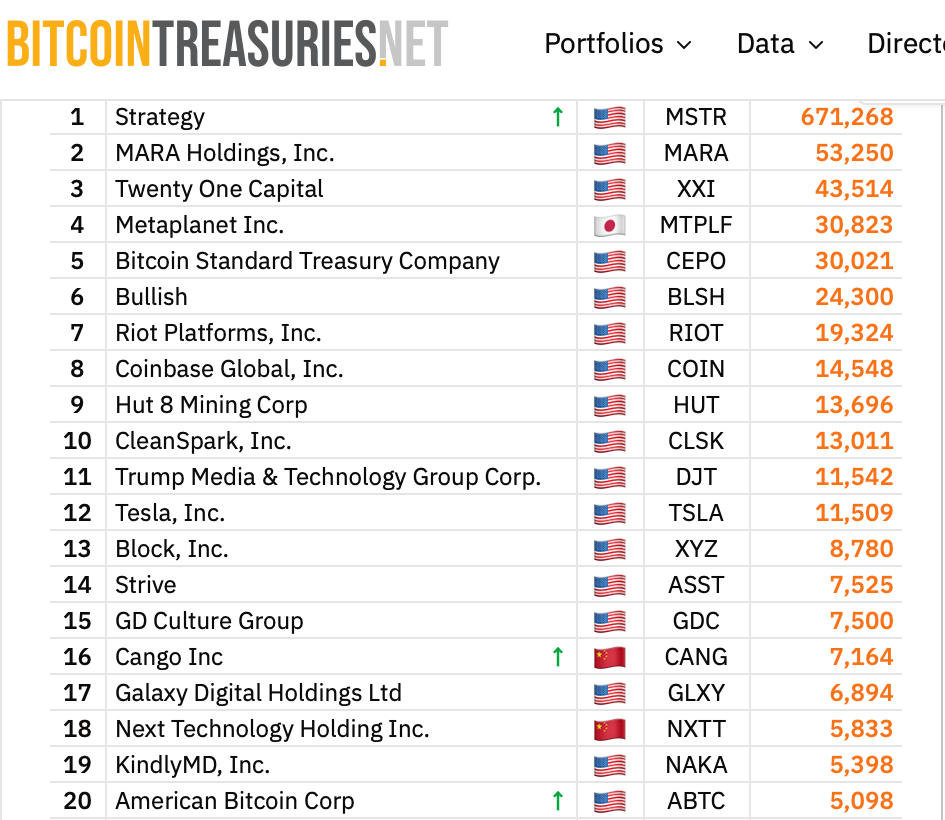The image size is (945, 820).
Task: Click the green up arrow beside Strategy
Action: point(557,117)
